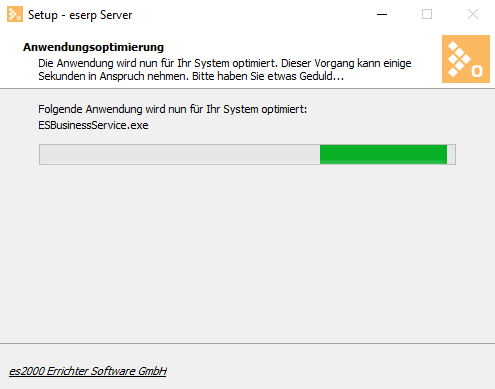Click the unfilled sliver at progress bar's right end
Screen dimensions: 495x389
pos(451,154)
